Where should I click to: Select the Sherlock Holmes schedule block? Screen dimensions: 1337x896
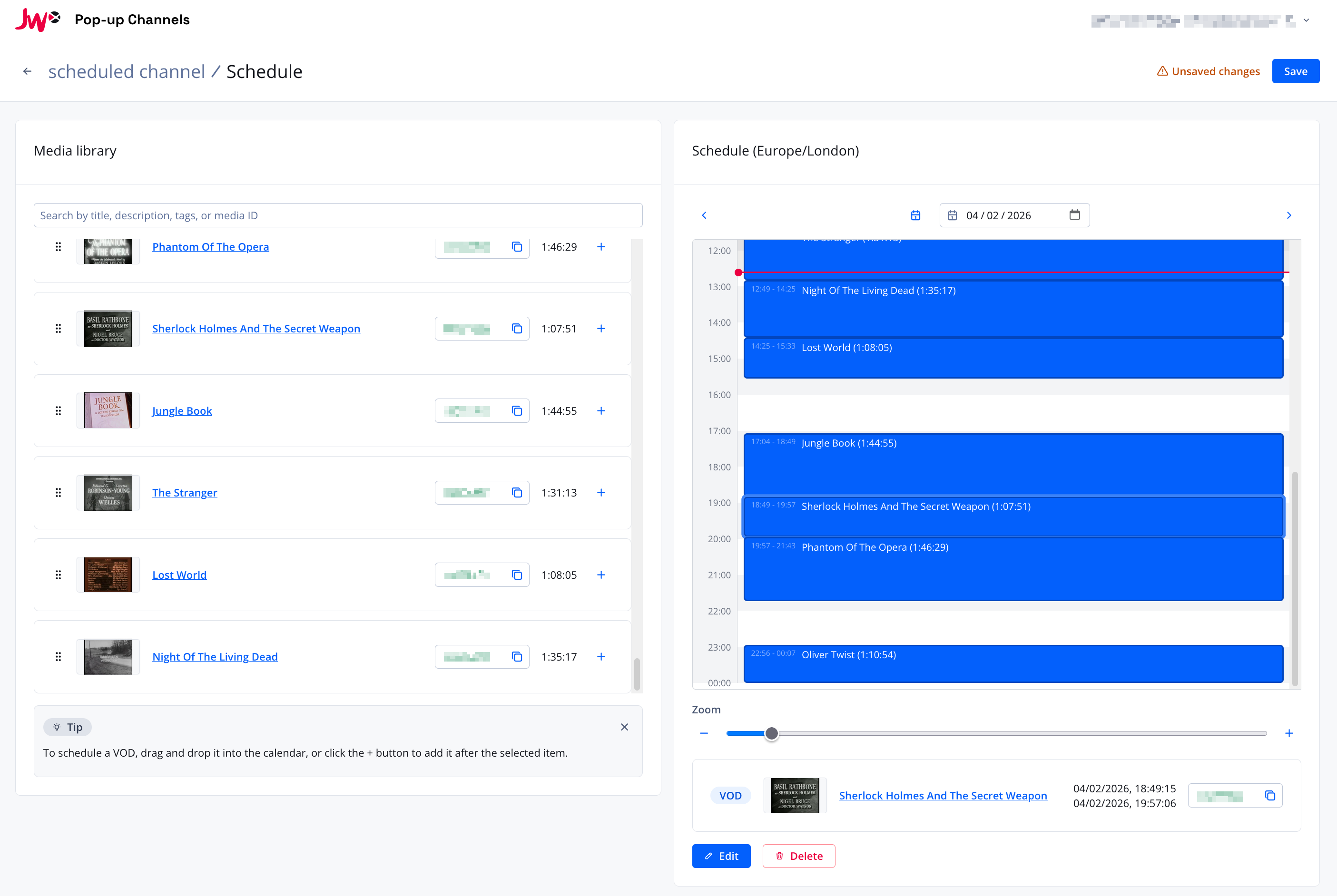click(1013, 516)
